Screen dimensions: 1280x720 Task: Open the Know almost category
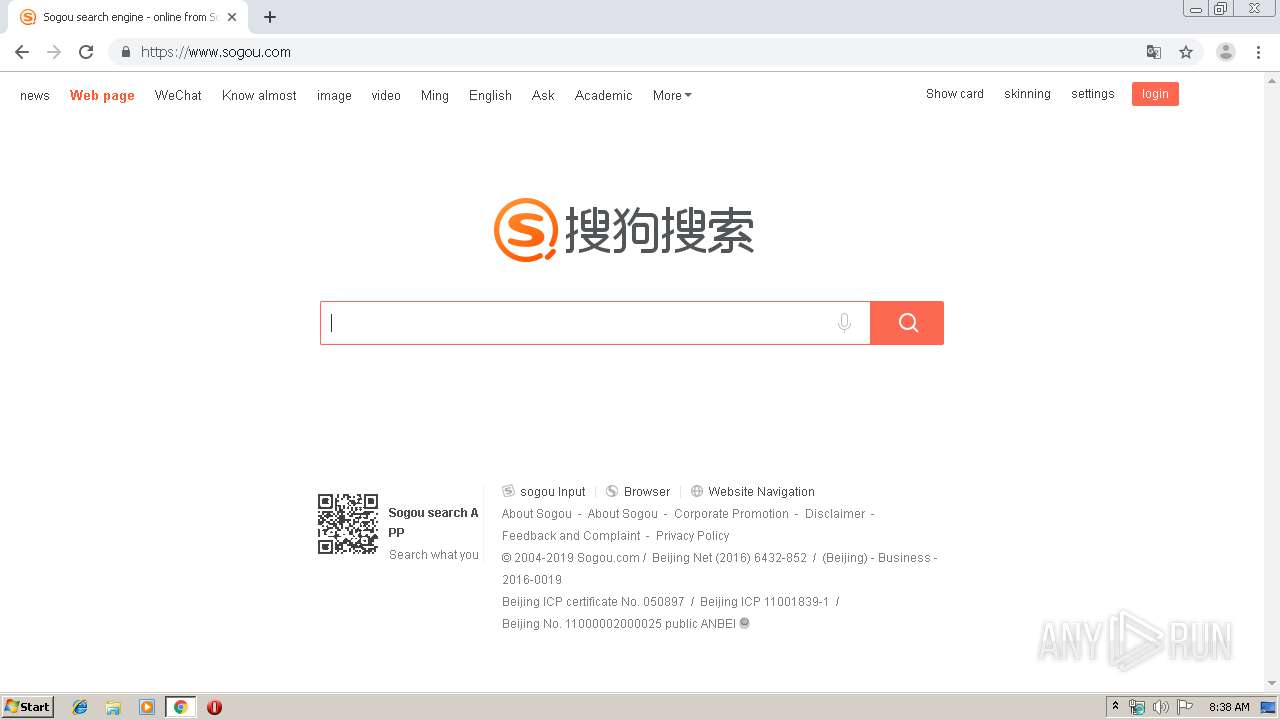coord(259,95)
